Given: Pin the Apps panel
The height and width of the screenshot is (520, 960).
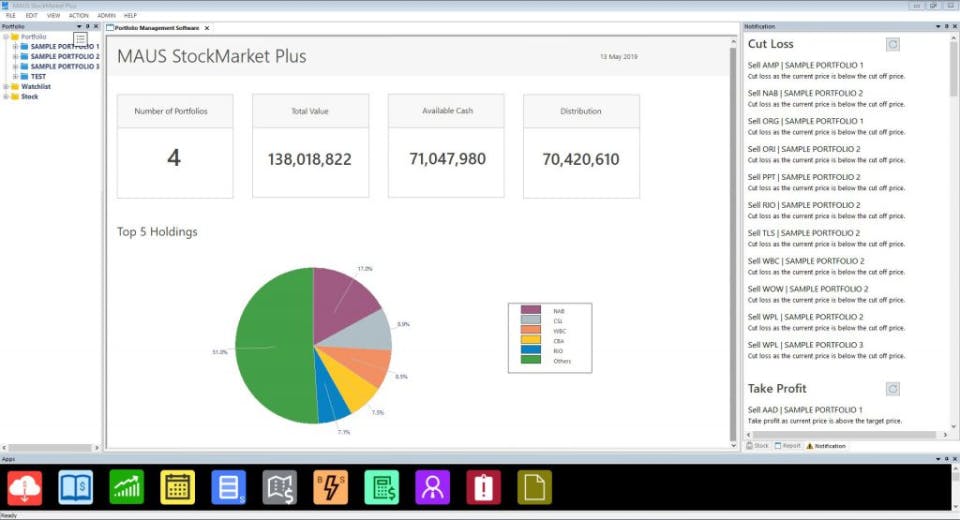Looking at the screenshot, I should [947, 459].
